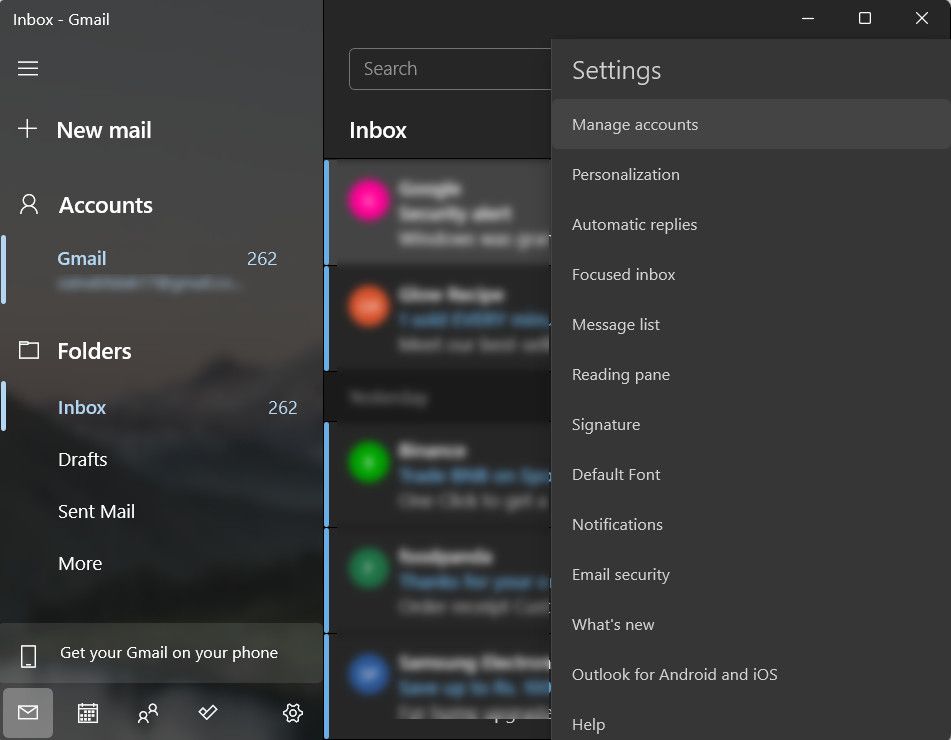
Task: Select the dark green avatar message
Action: (x=438, y=580)
